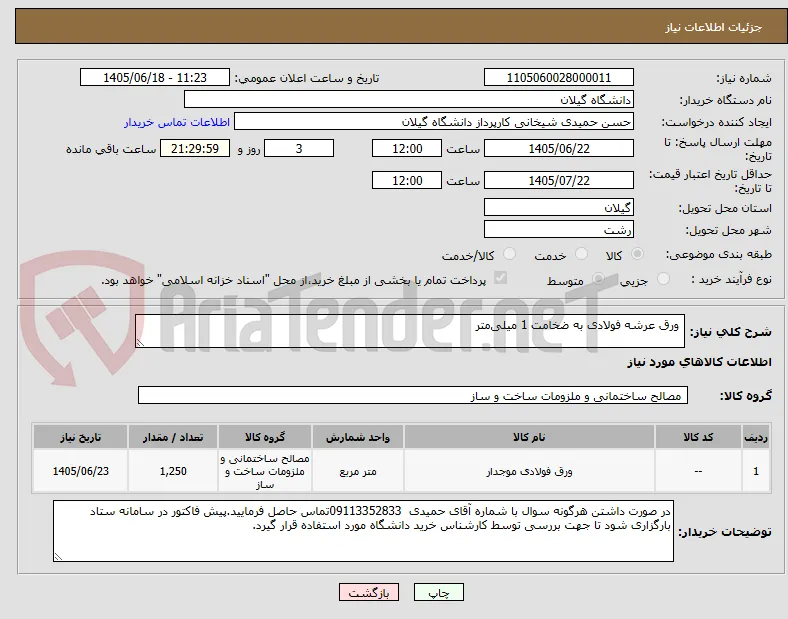Click need number field 1105060028000011

(x=559, y=77)
